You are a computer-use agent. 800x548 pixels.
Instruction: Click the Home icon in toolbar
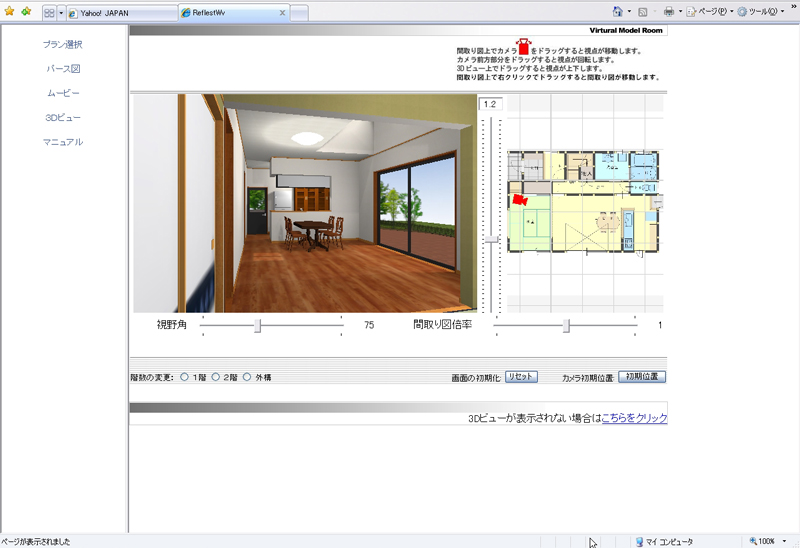[619, 12]
